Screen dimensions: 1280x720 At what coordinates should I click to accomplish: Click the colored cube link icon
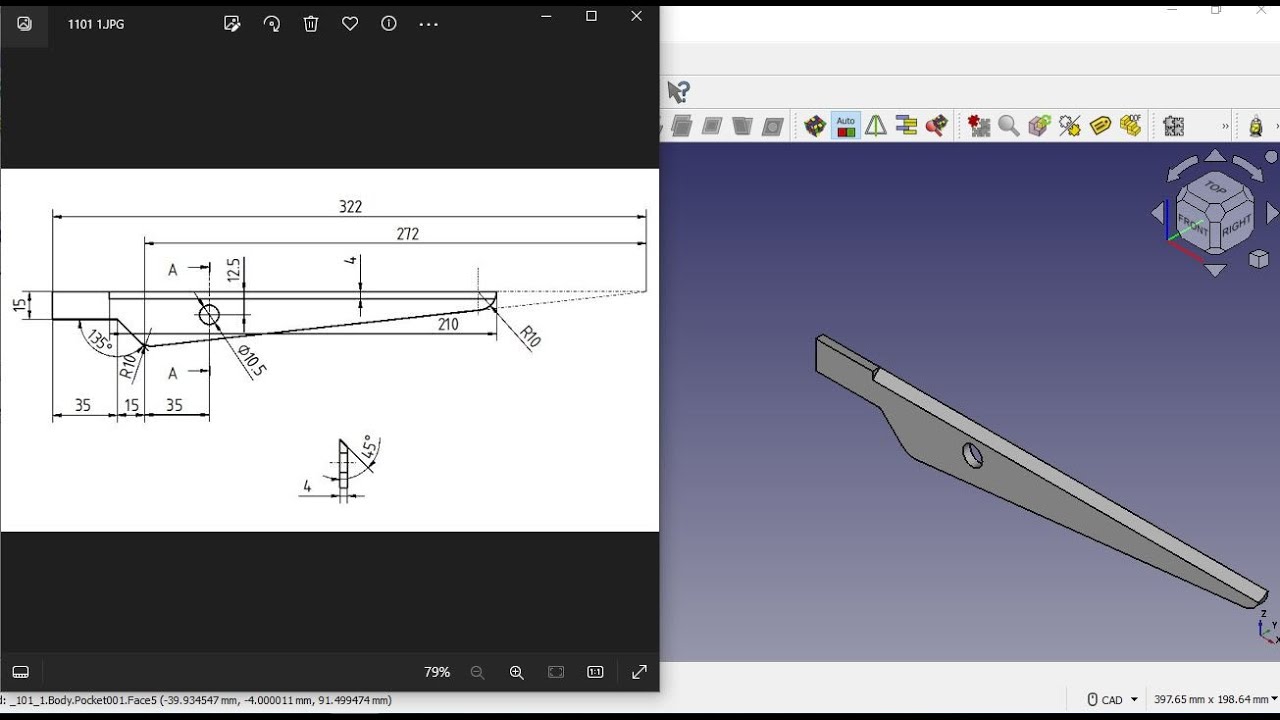815,126
